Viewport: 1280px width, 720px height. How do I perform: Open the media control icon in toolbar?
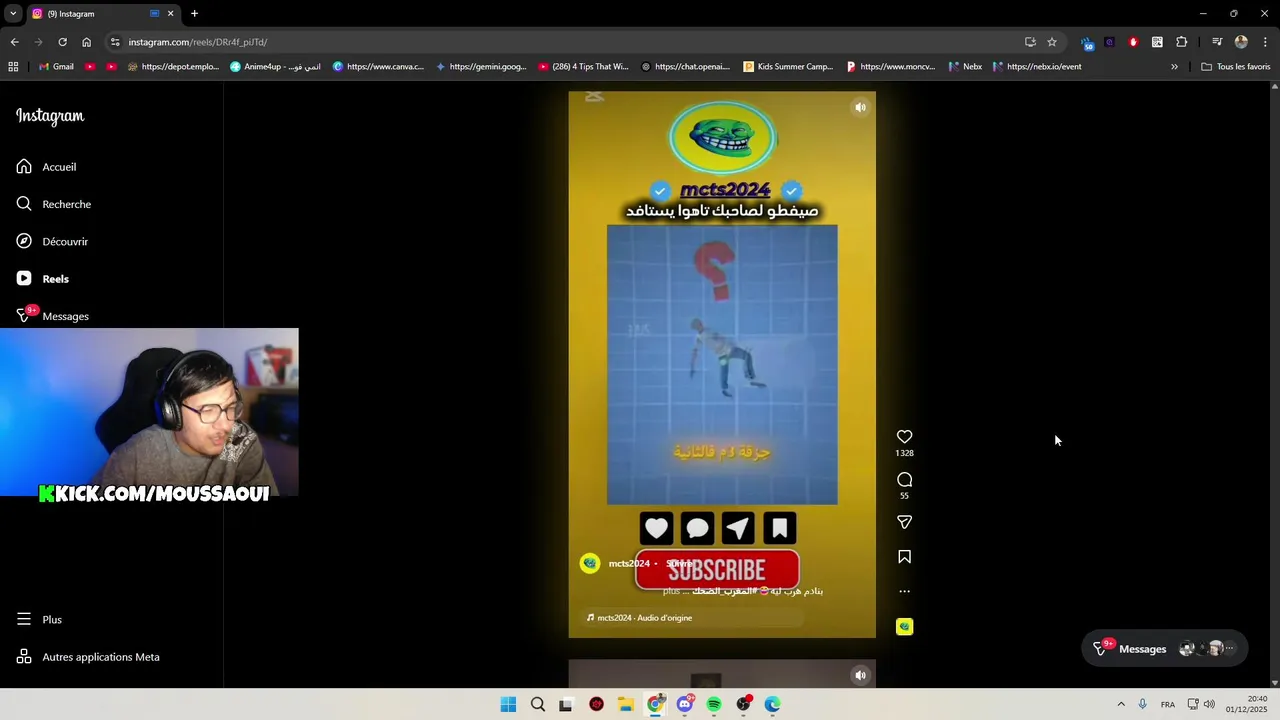tap(1217, 42)
